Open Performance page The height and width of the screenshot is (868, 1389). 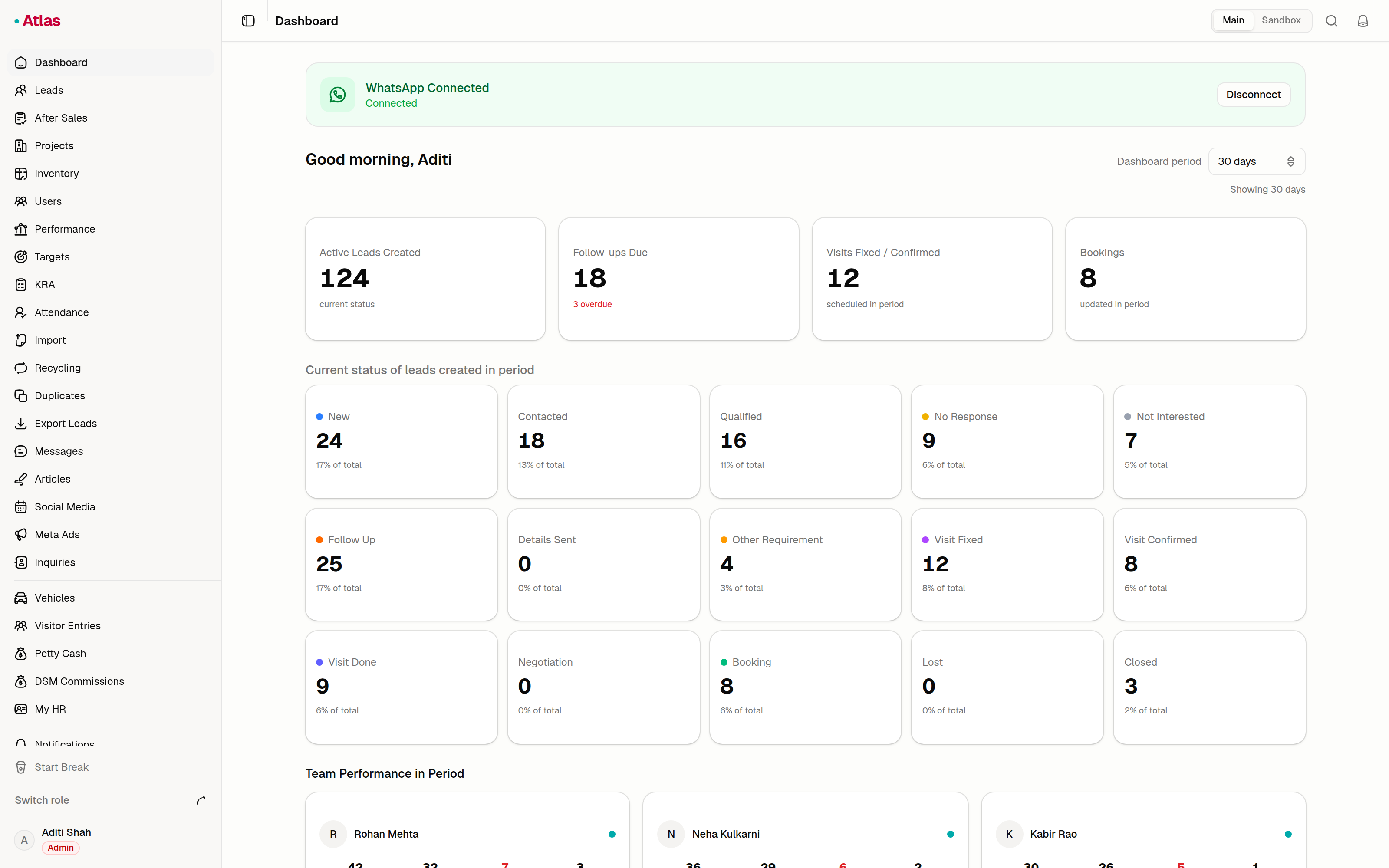(111, 229)
